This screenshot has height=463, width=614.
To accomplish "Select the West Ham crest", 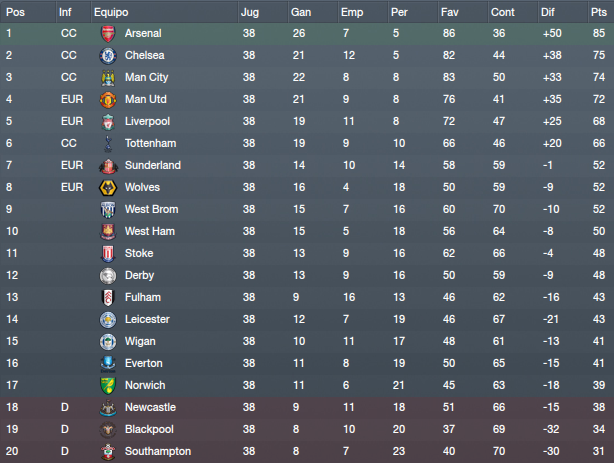I will tap(108, 232).
